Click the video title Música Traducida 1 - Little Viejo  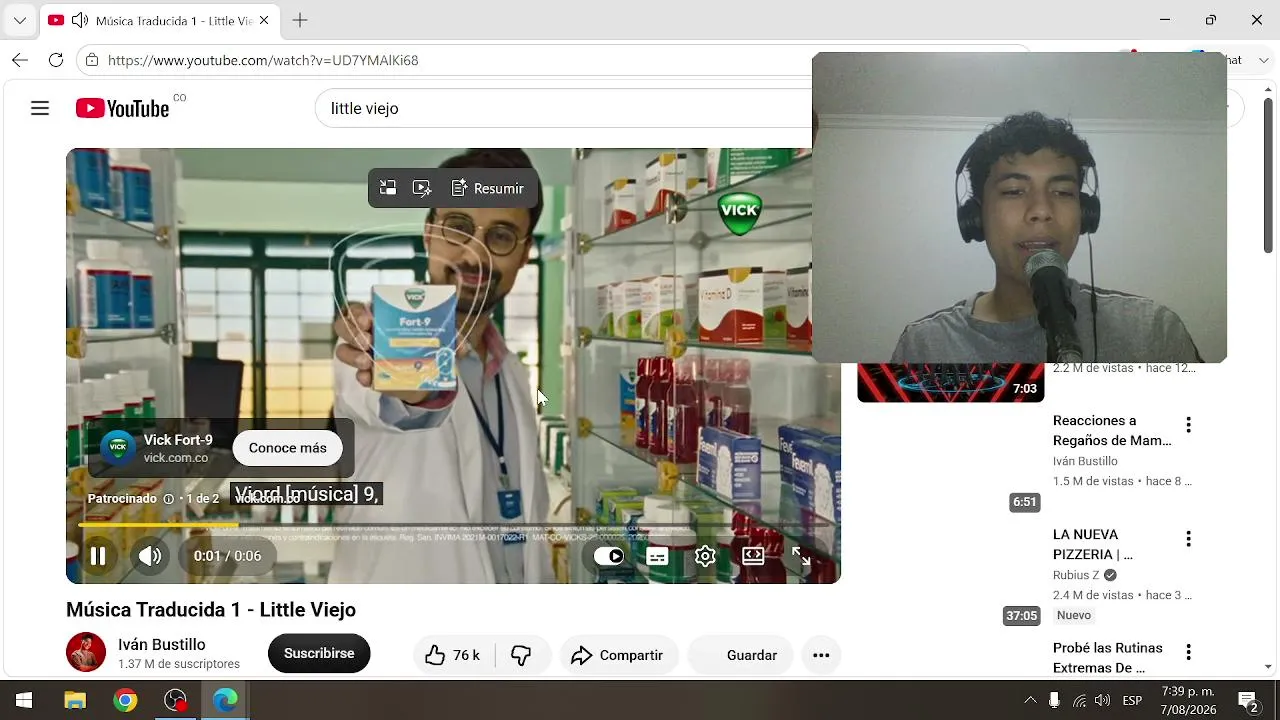pyautogui.click(x=211, y=610)
